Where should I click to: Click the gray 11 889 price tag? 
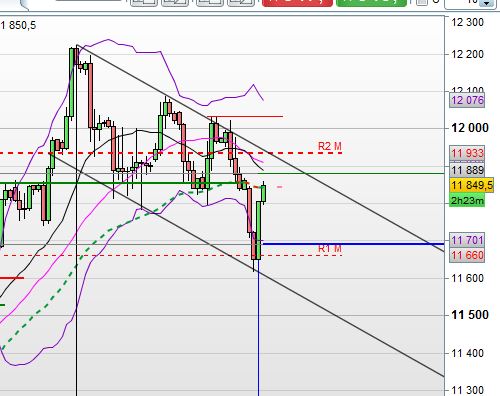(x=467, y=170)
